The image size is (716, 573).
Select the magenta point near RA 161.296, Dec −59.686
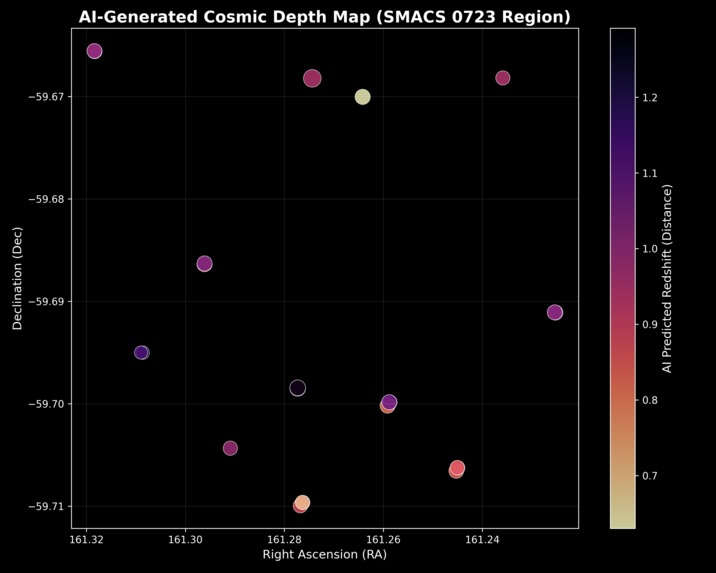tap(205, 264)
